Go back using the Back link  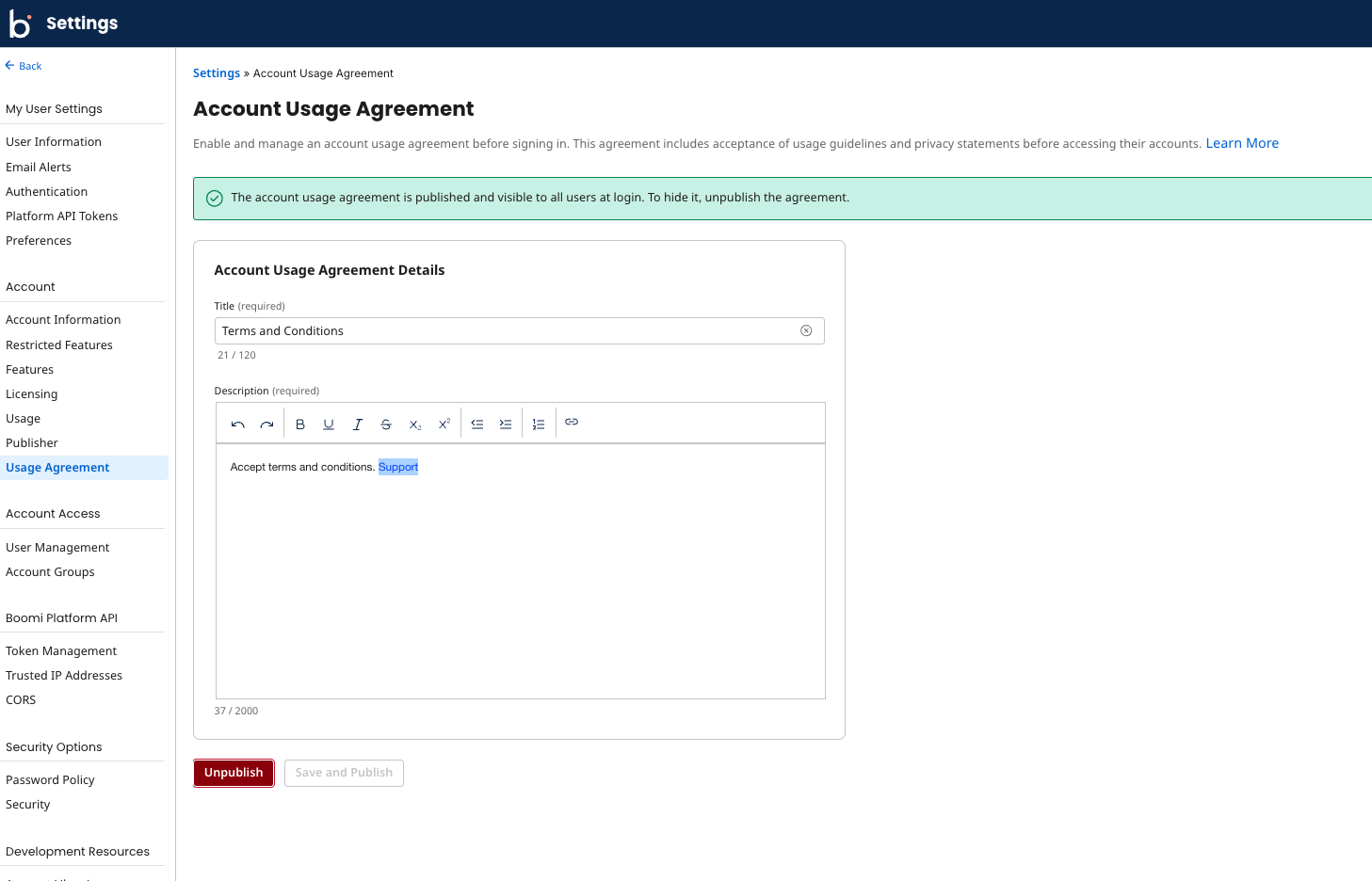pos(23,65)
